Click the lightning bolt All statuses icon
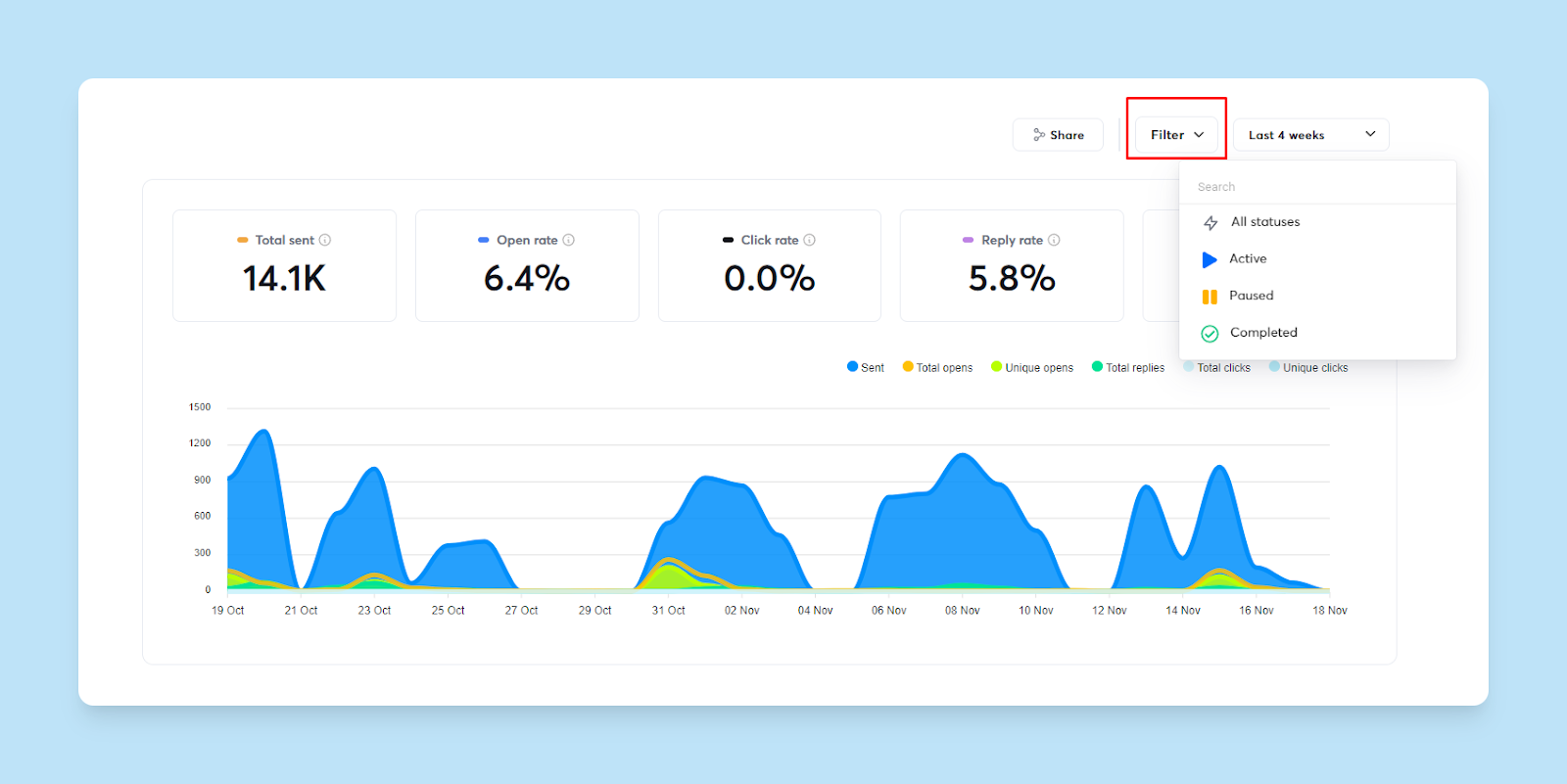The width and height of the screenshot is (1567, 784). (1211, 223)
